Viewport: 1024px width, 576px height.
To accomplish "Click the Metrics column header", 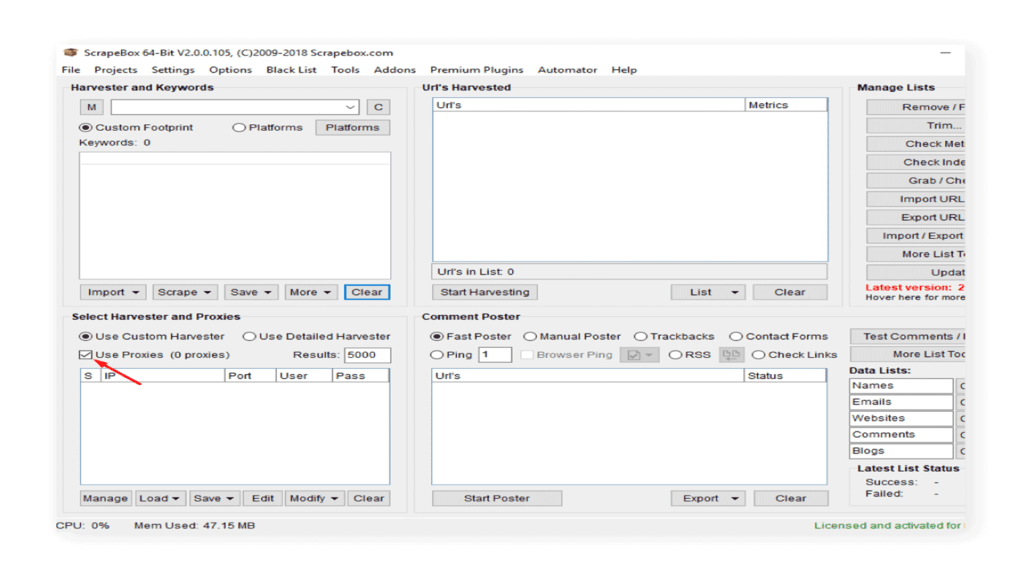I will coord(786,105).
